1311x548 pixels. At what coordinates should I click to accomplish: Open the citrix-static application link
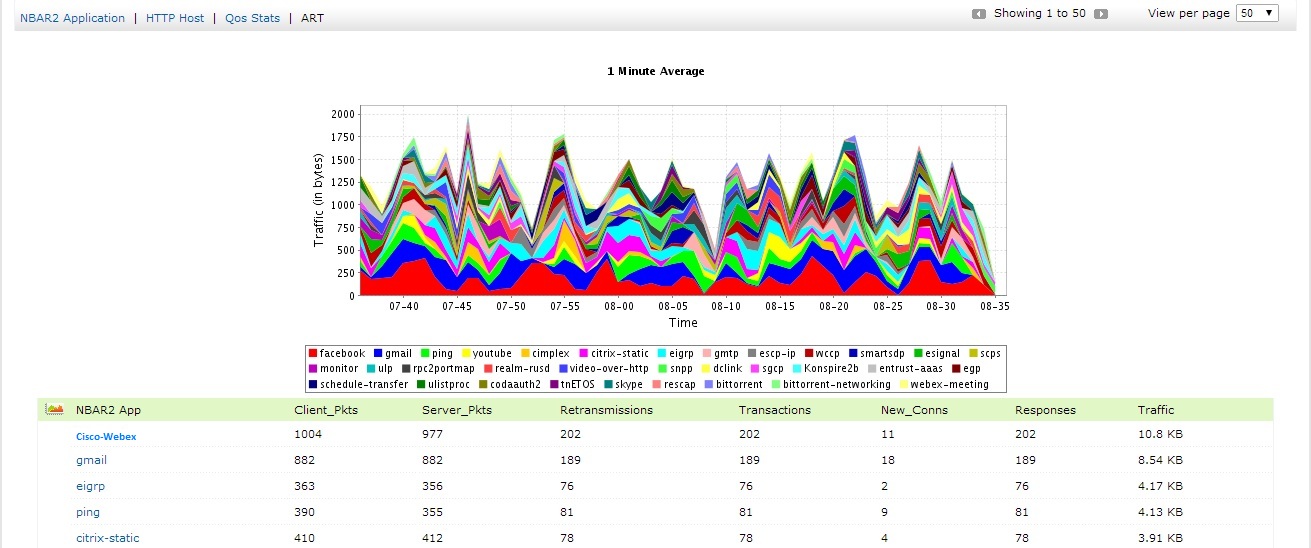[108, 538]
